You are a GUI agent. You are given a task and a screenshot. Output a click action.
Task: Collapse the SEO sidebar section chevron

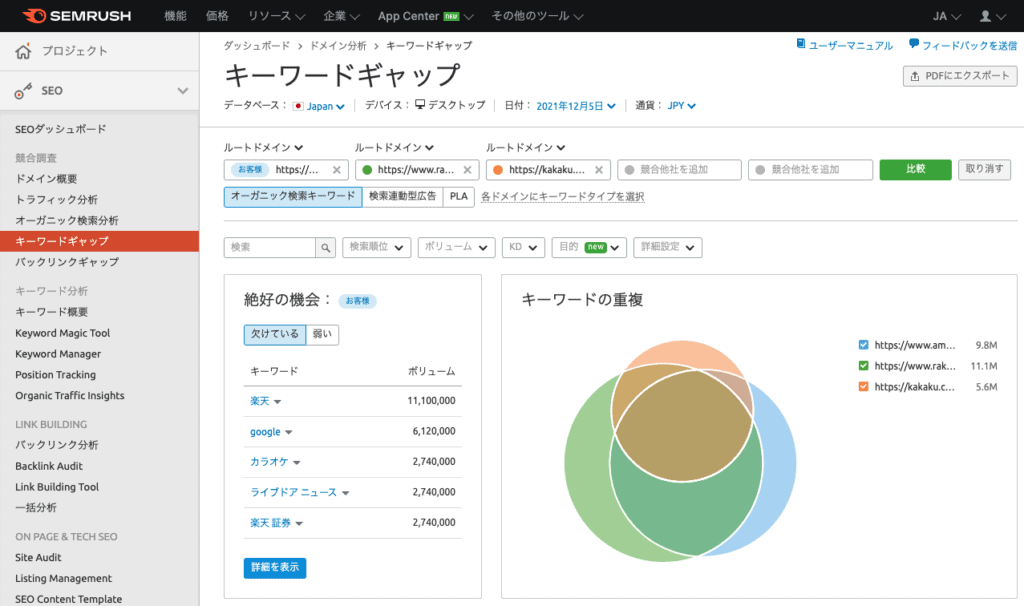(x=183, y=91)
